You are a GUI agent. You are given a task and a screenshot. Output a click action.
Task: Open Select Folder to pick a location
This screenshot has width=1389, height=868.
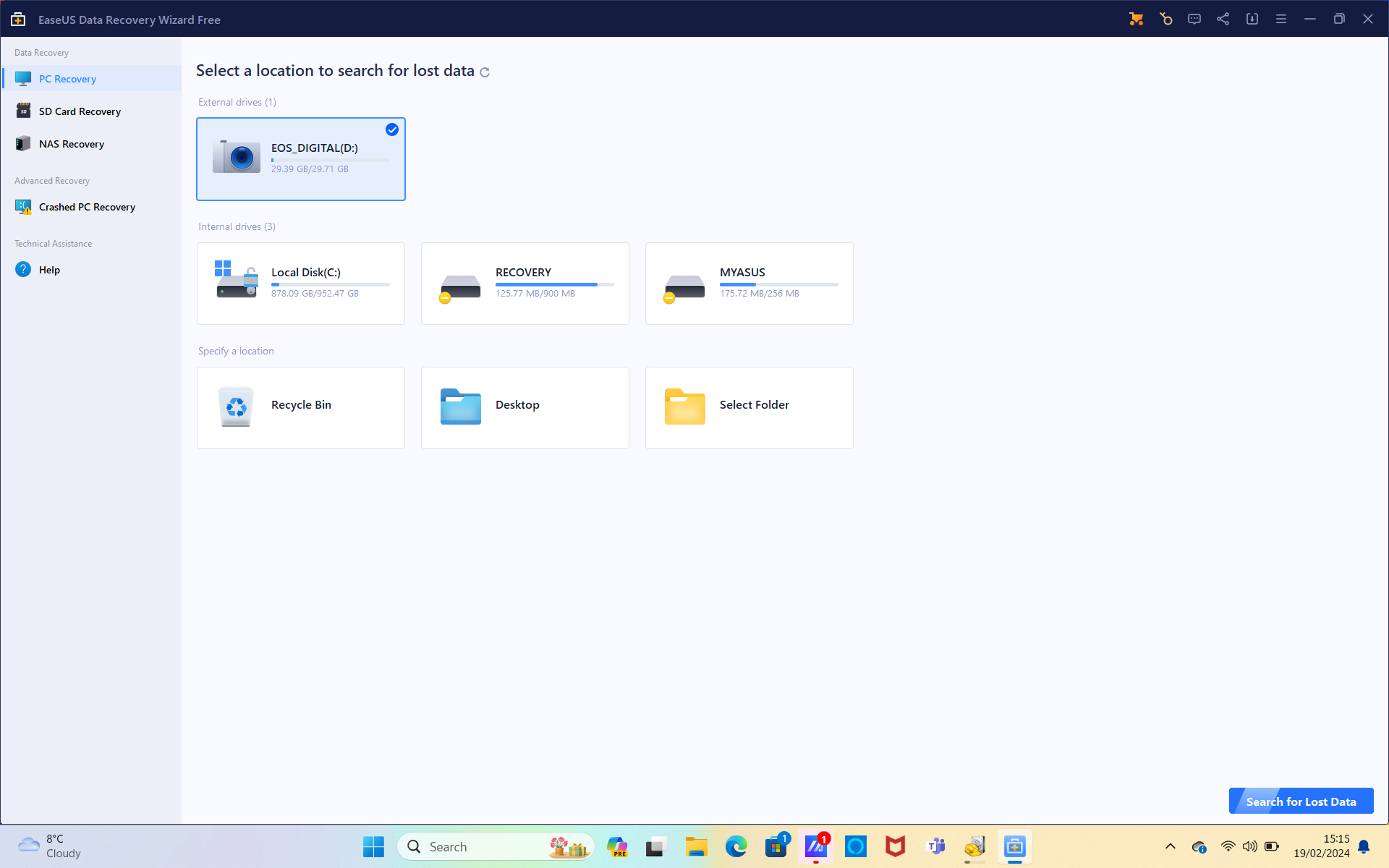click(749, 407)
